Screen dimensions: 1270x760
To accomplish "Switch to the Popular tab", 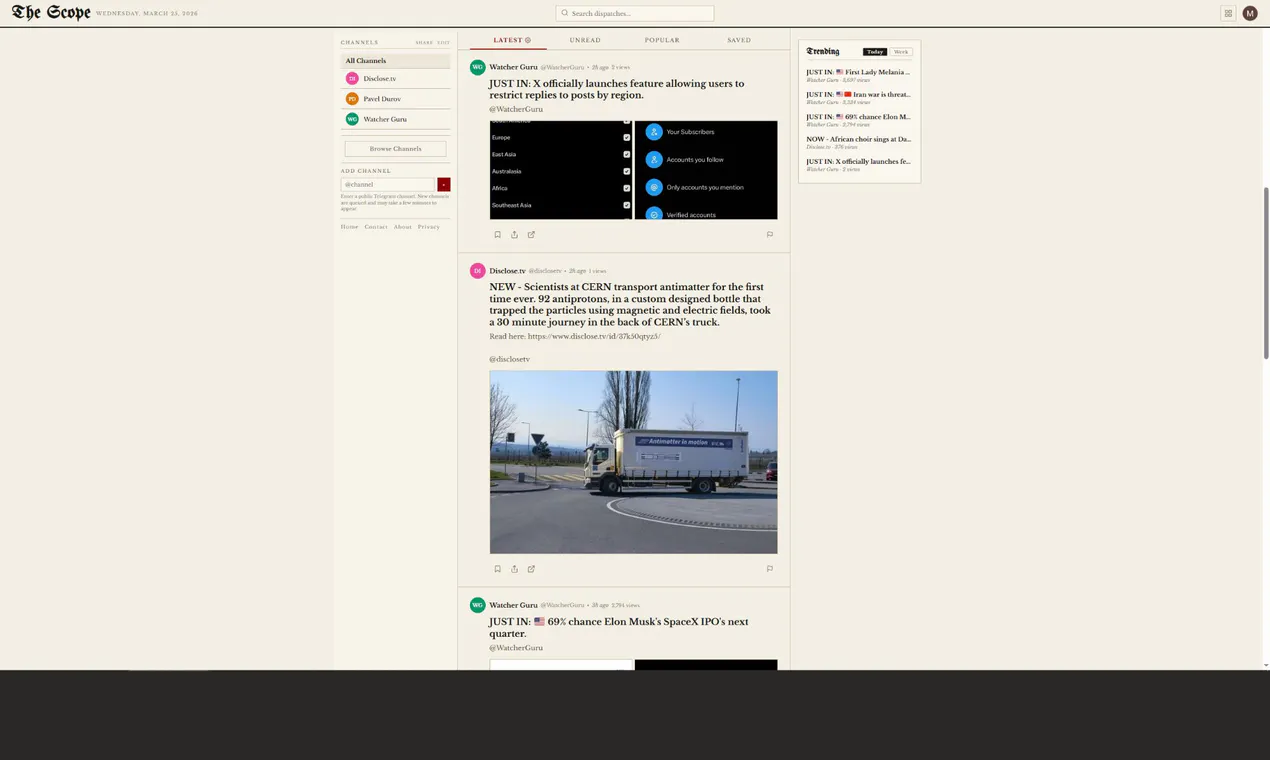I will [662, 40].
